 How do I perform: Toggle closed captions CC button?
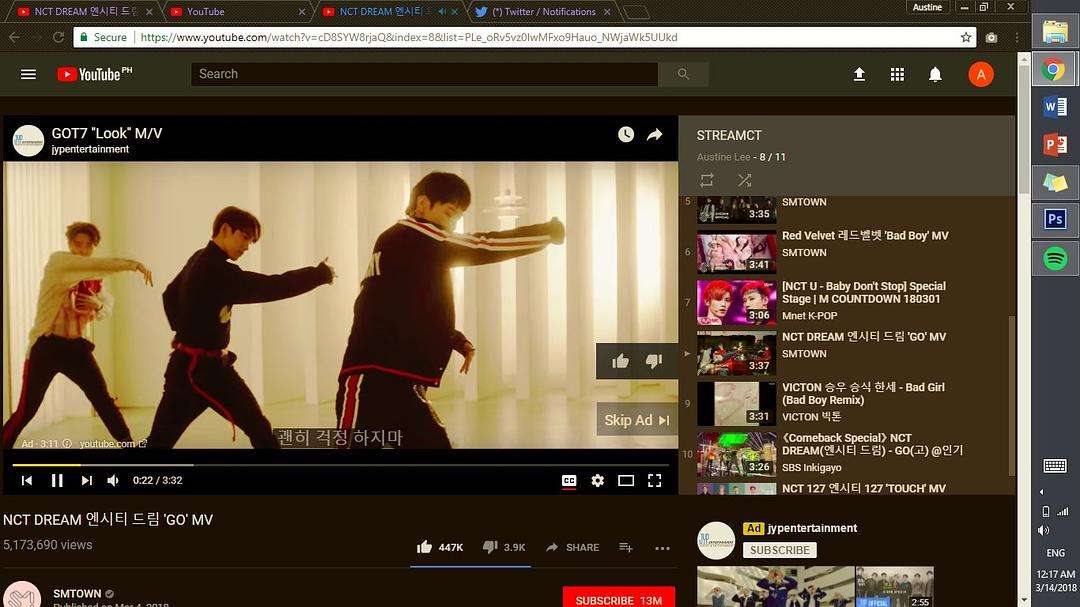point(569,480)
